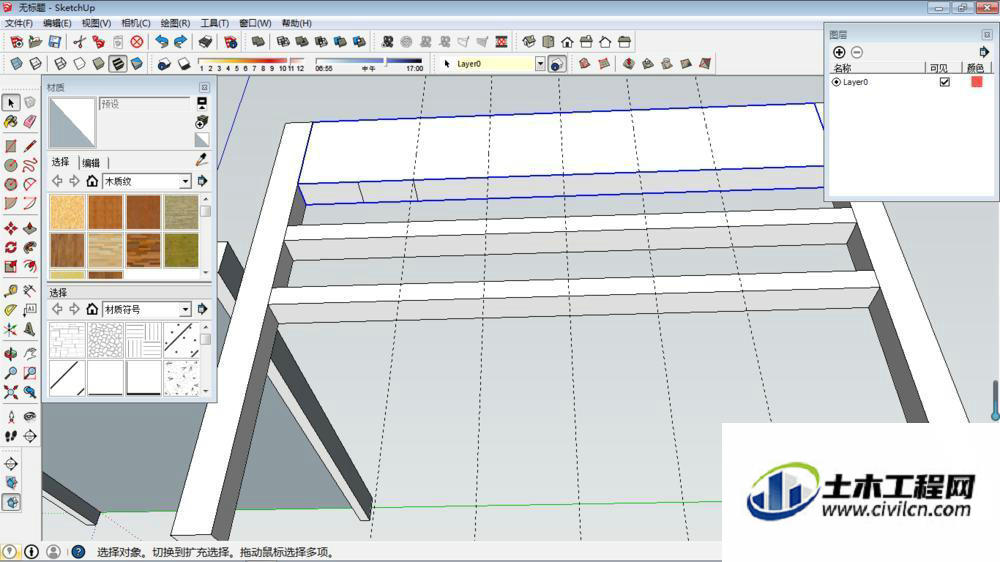
Task: Open details menu of wood materials list
Action: pos(202,181)
